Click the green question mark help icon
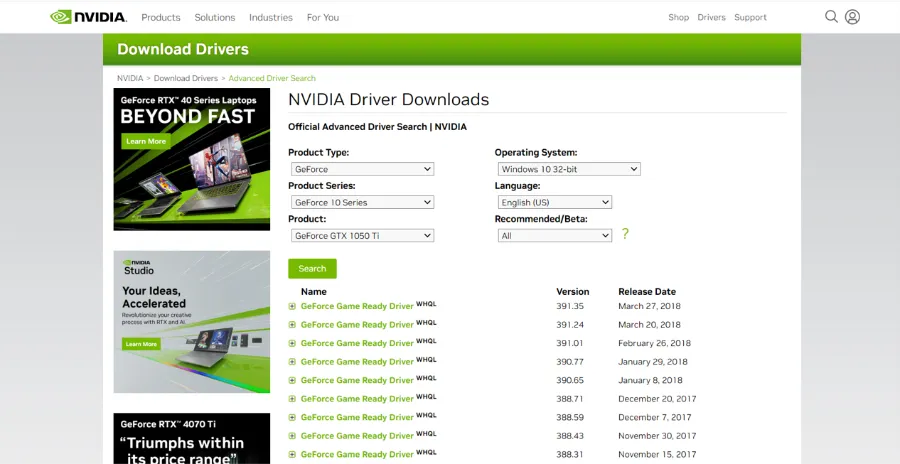This screenshot has width=900, height=464. tap(625, 233)
